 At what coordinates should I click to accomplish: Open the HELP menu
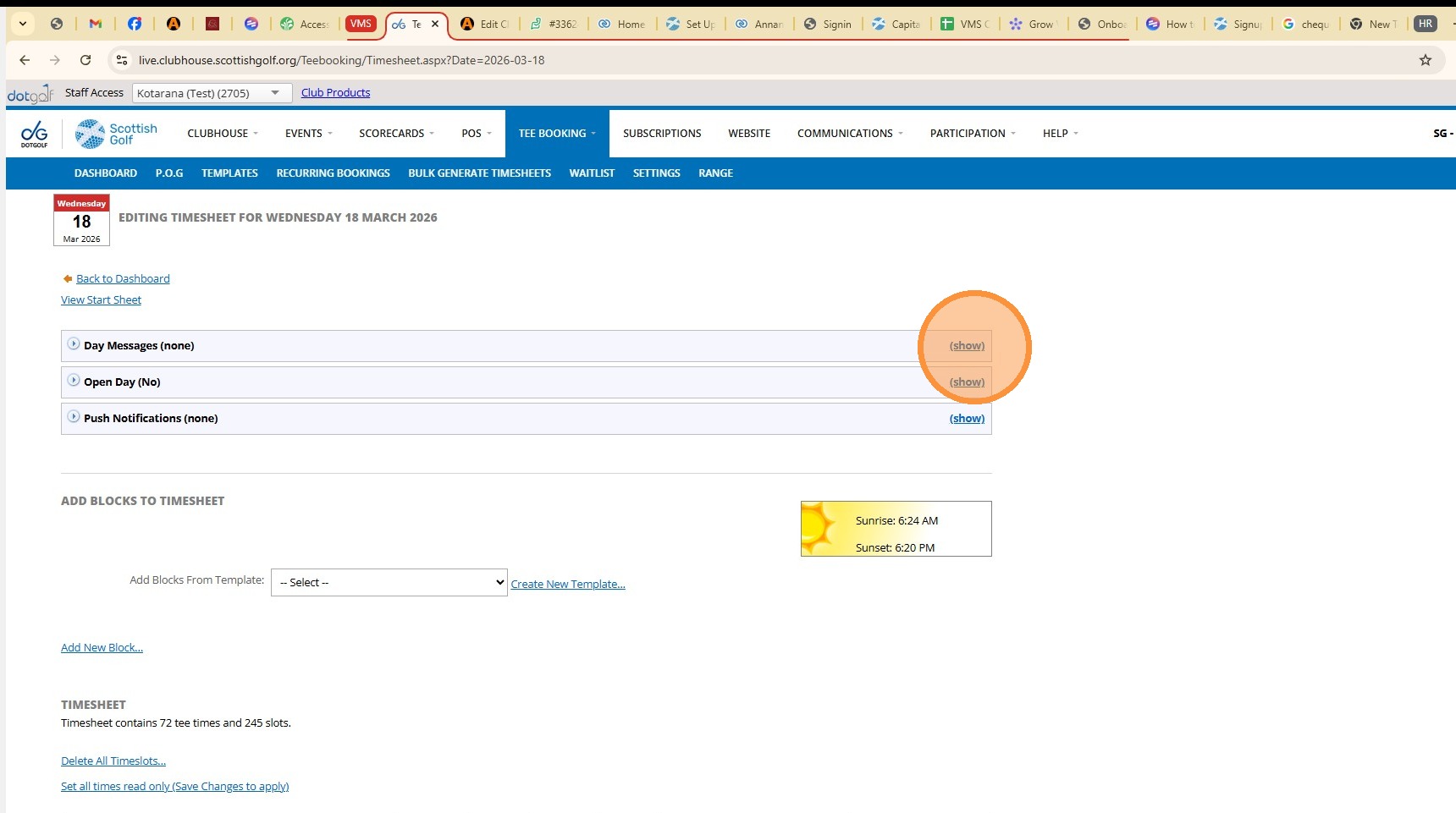(x=1061, y=134)
